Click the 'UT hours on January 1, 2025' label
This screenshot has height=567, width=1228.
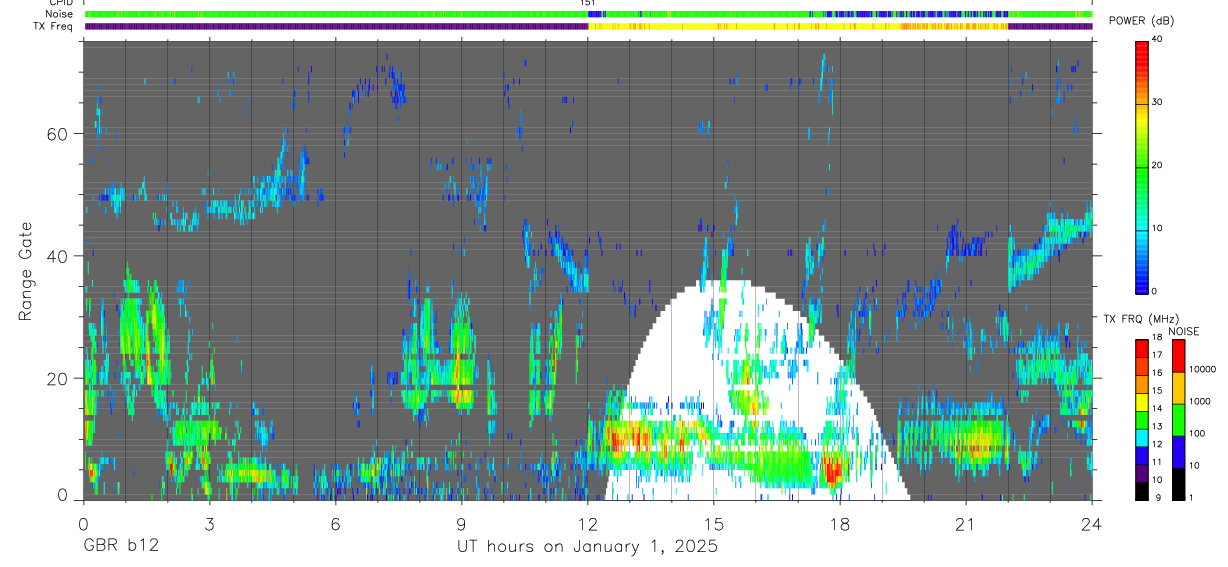[587, 547]
